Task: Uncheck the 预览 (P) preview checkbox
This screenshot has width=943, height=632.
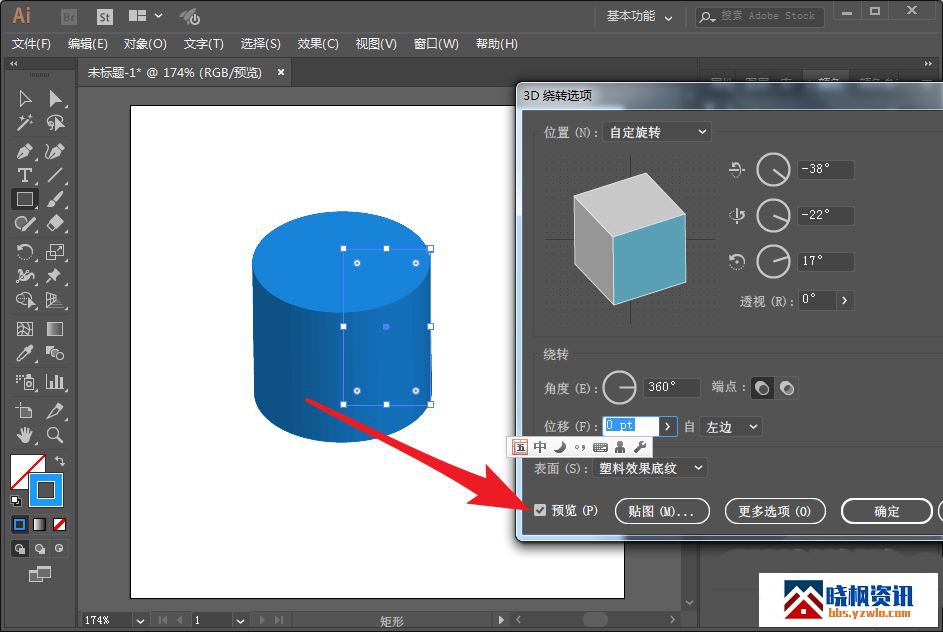Action: [540, 511]
